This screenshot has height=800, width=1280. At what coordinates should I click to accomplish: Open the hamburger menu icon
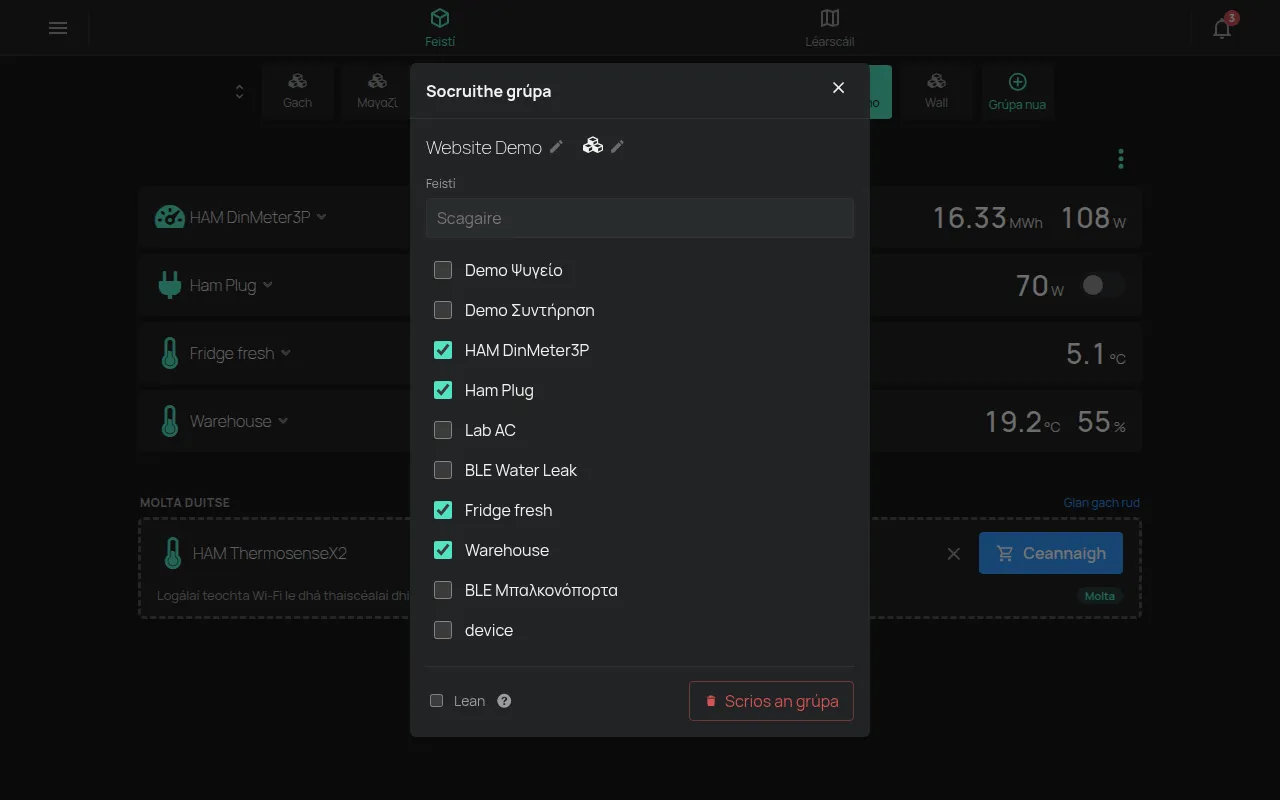coord(58,28)
